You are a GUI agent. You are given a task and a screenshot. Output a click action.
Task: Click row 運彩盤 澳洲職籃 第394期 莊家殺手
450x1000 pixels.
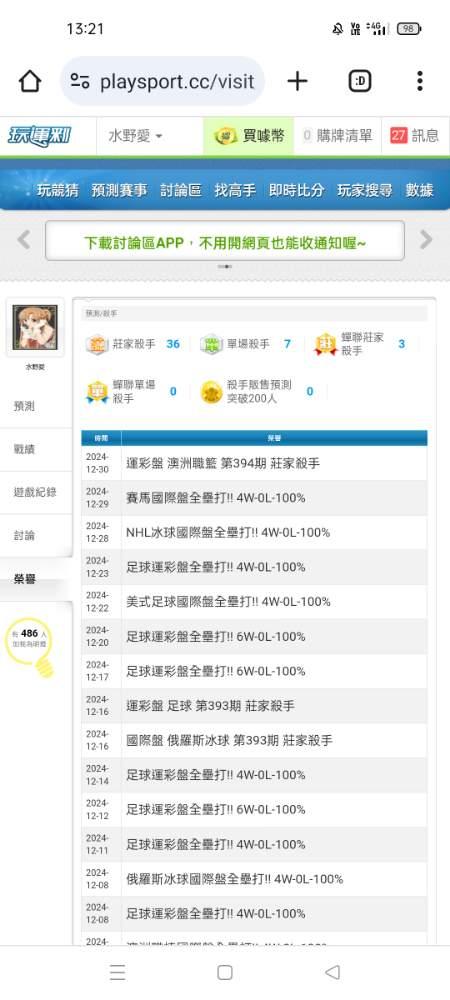coord(254,464)
